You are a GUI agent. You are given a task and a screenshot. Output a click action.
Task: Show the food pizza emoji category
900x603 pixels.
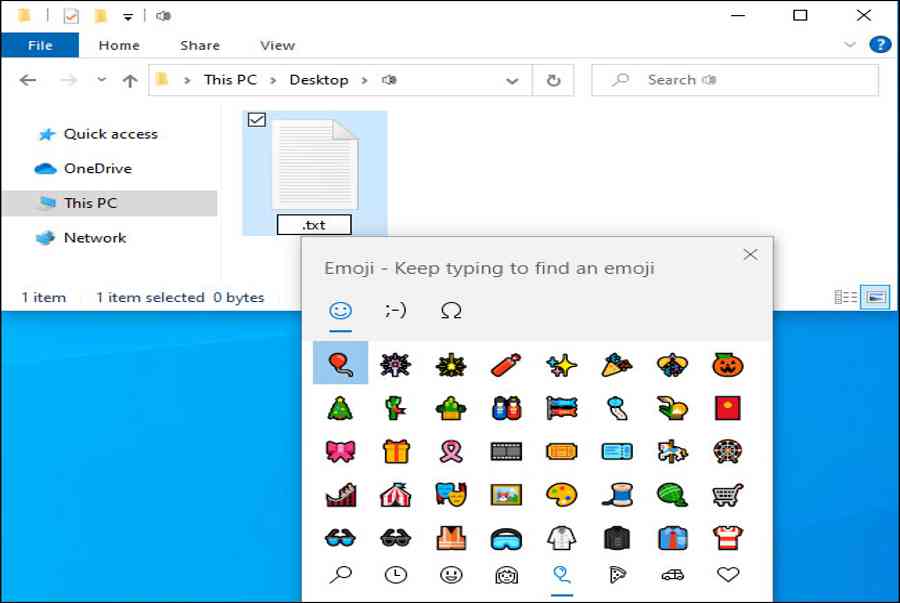point(617,574)
